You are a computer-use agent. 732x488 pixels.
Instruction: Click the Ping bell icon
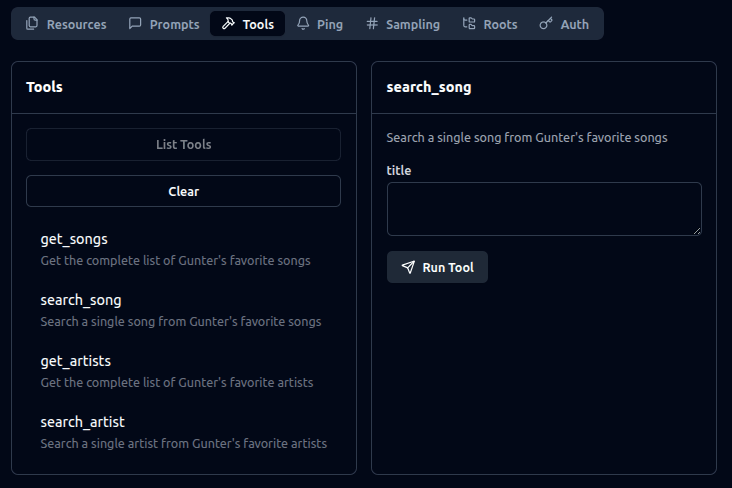[303, 24]
